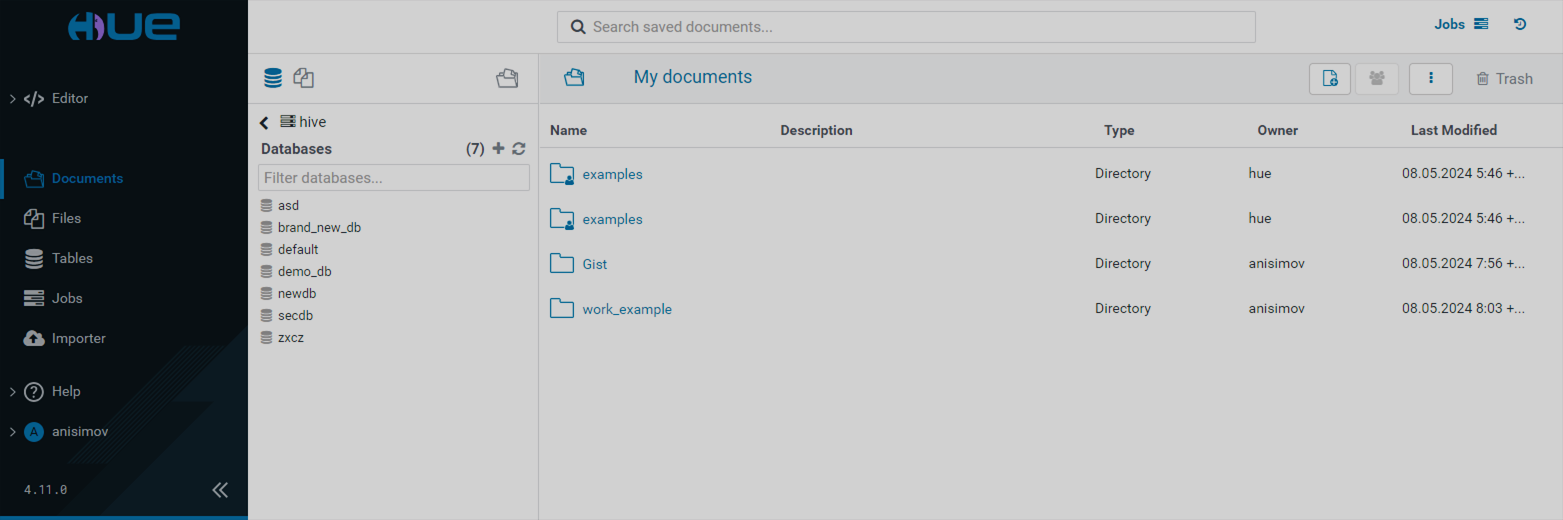Switch to the files icon in assist panel
Viewport: 1563px width, 520px height.
tap(304, 78)
